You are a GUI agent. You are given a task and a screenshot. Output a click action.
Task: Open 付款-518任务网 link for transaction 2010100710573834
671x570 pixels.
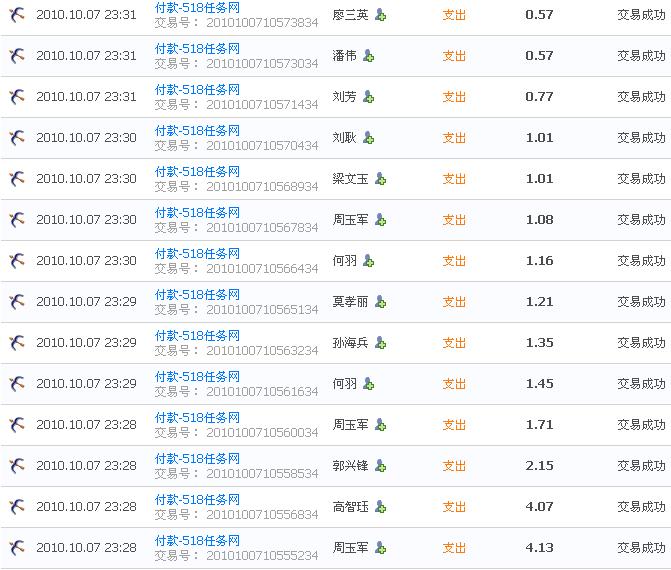click(197, 8)
